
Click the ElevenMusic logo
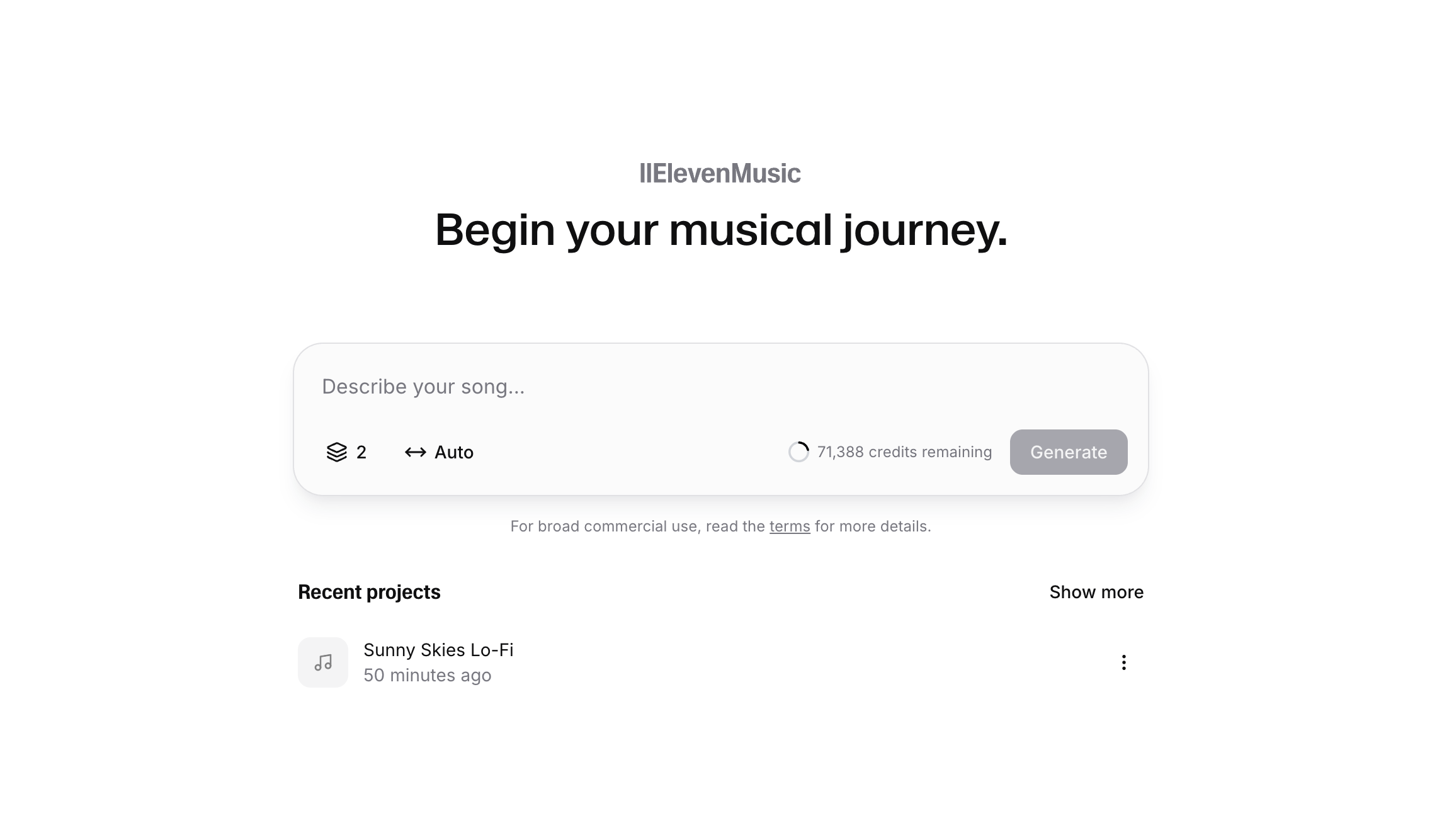tap(720, 173)
